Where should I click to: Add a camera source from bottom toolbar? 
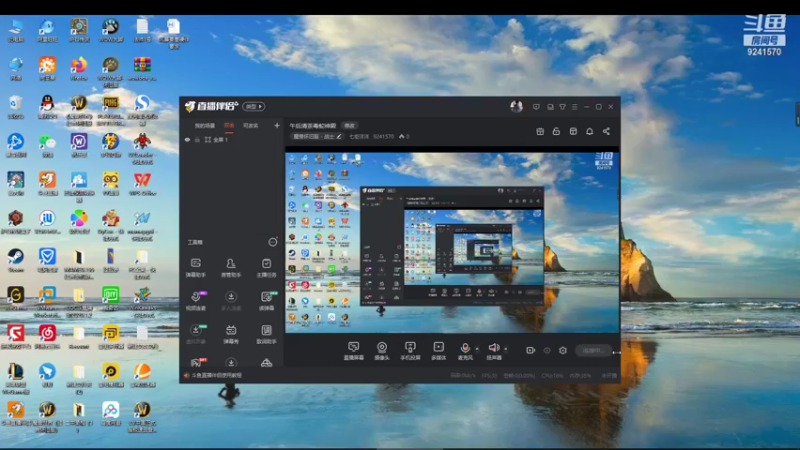[x=382, y=351]
